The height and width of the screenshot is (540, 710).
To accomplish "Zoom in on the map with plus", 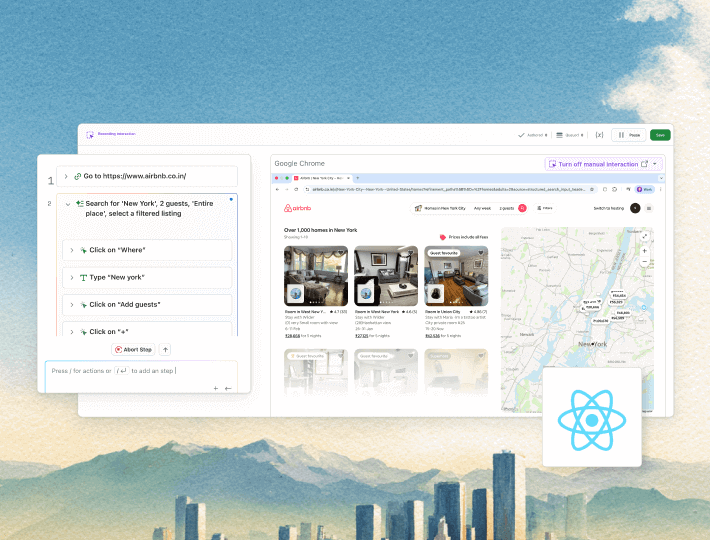I will [645, 251].
